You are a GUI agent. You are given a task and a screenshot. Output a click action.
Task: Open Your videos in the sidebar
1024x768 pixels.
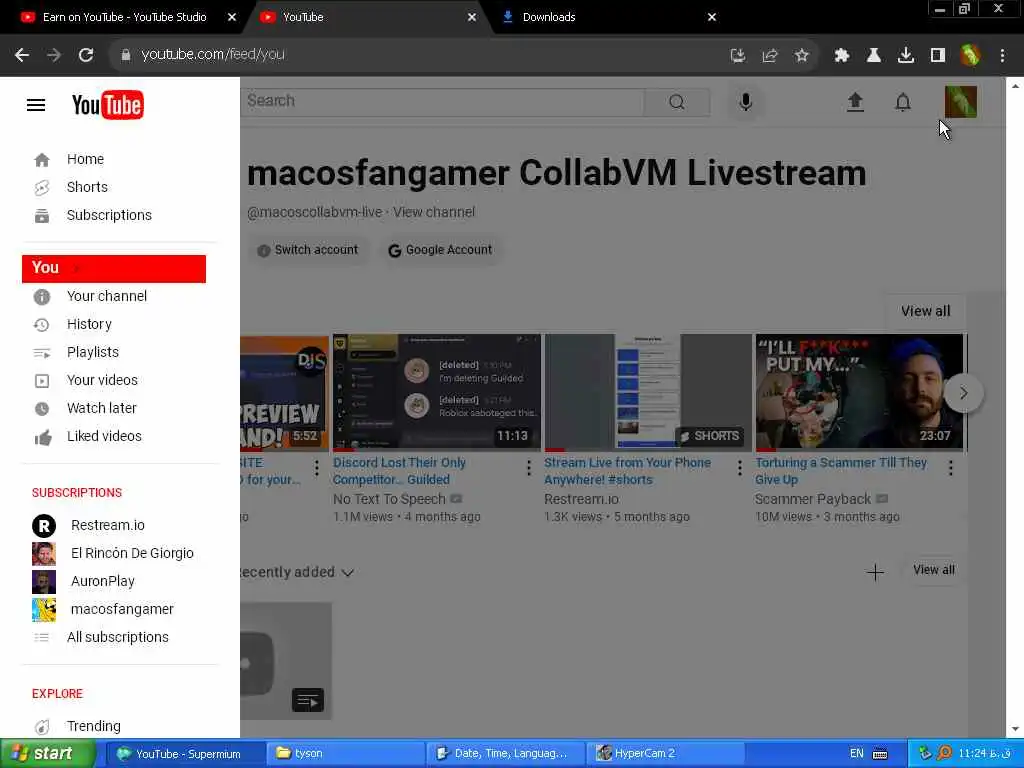[x=102, y=381]
